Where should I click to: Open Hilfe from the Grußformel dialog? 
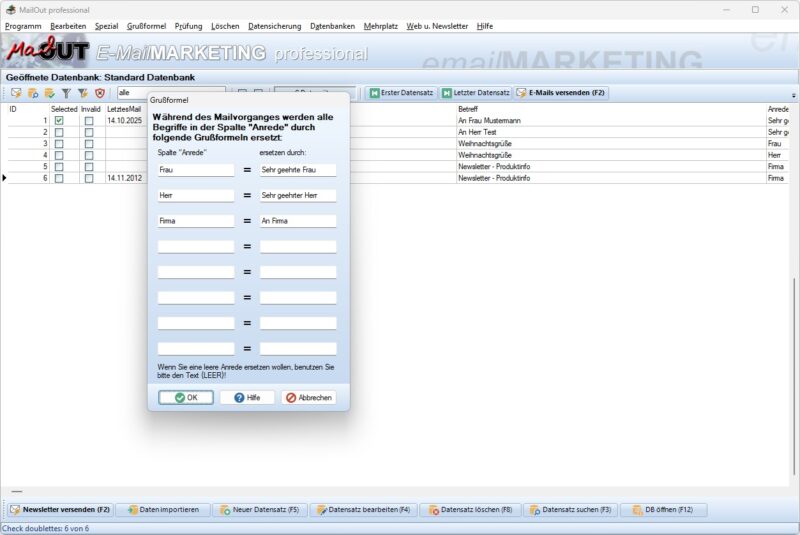click(247, 397)
